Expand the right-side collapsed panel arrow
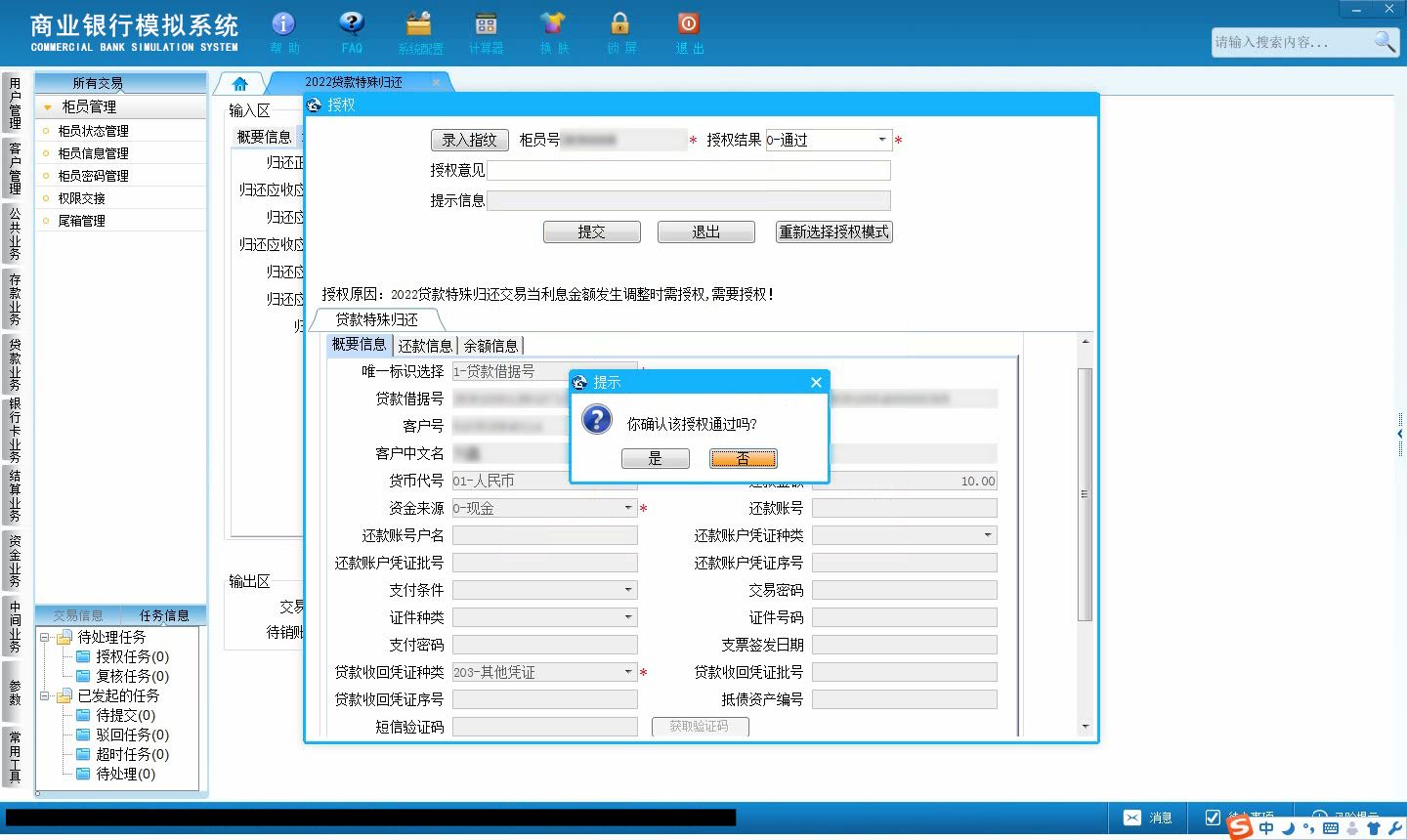 1400,434
